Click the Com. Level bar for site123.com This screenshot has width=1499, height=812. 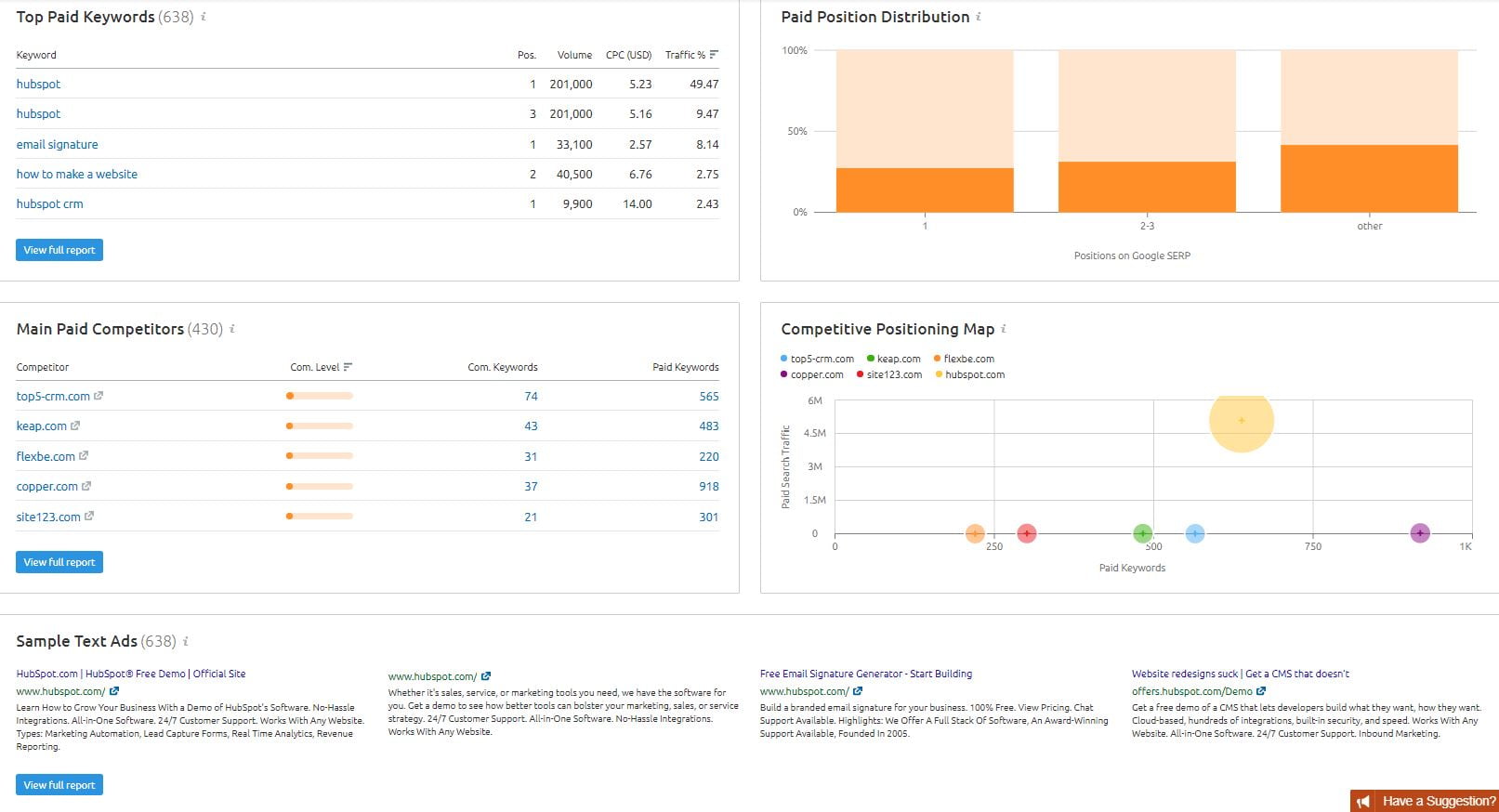click(320, 517)
